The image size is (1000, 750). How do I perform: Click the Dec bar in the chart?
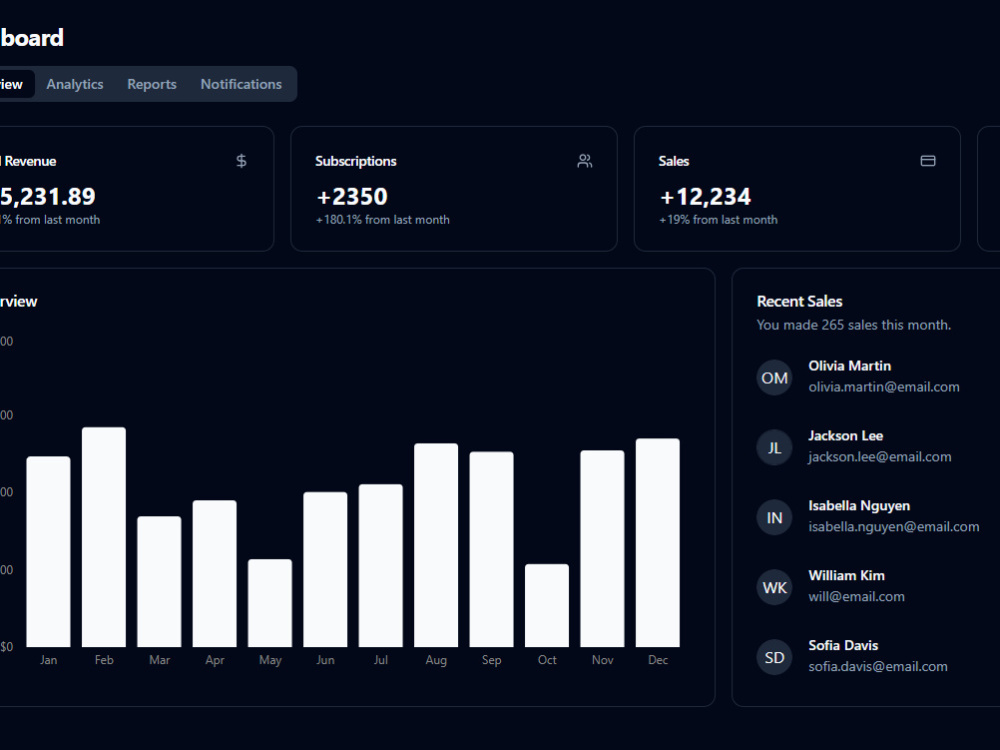coord(658,543)
